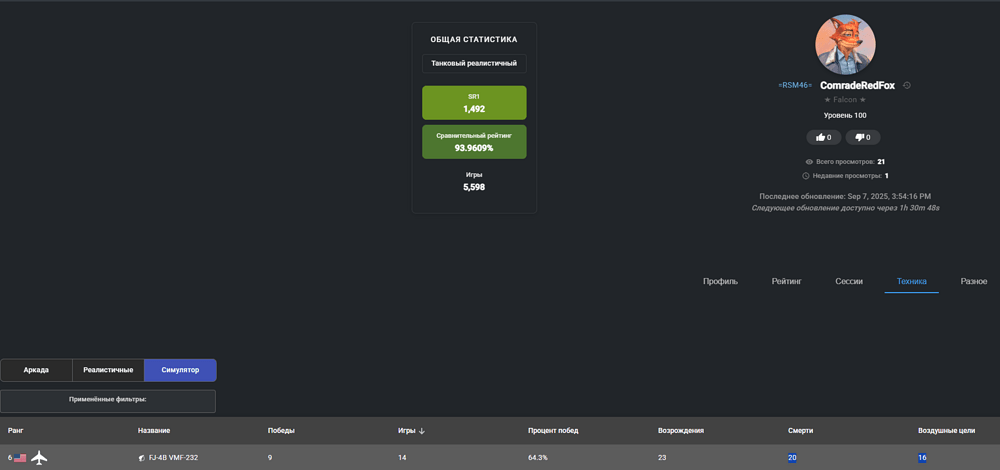Viewport: 1000px width, 470px height.
Task: Sort table by Возрождения column header
Action: (x=680, y=430)
